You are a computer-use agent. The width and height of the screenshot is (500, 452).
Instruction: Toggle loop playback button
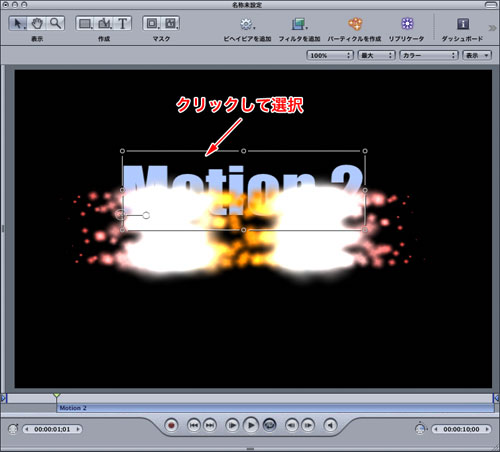coord(269,425)
